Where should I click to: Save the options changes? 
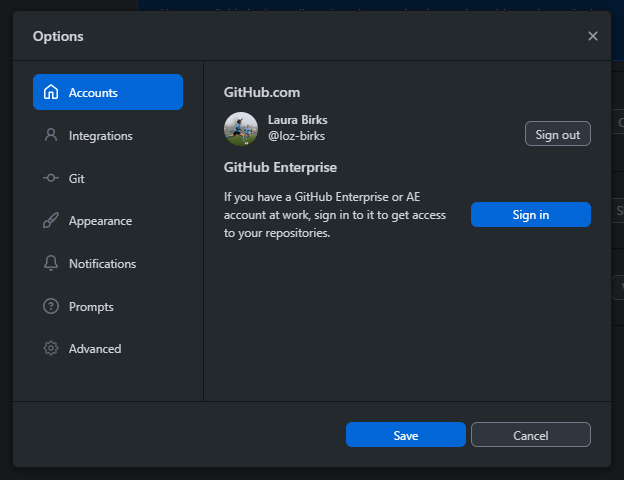coord(405,435)
